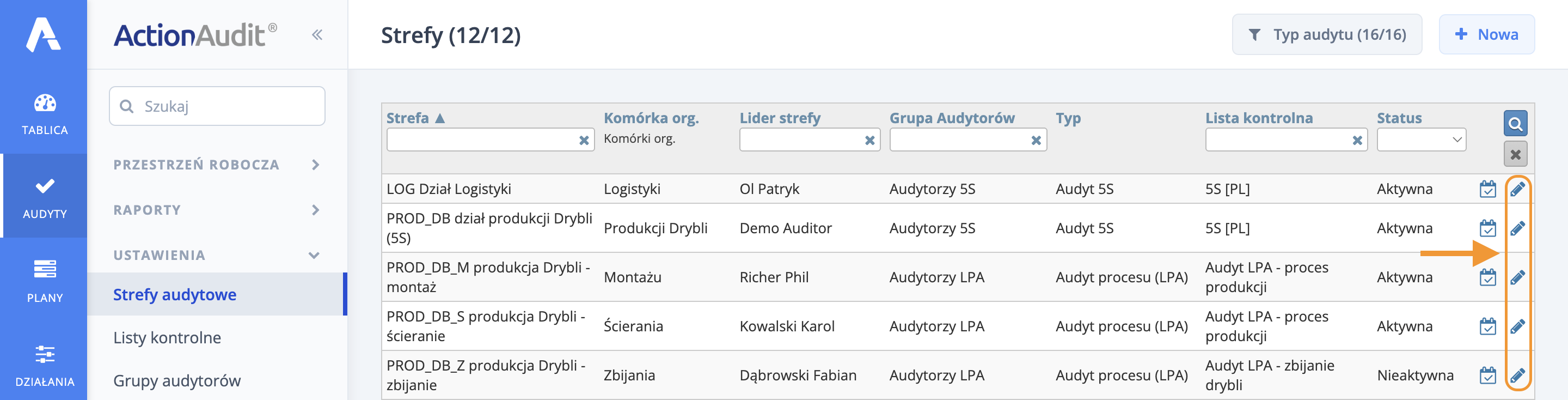Image resolution: width=1568 pixels, height=400 pixels.
Task: Edit PROD_DB_Z zbijanie zone using pencil icon
Action: [1518, 375]
